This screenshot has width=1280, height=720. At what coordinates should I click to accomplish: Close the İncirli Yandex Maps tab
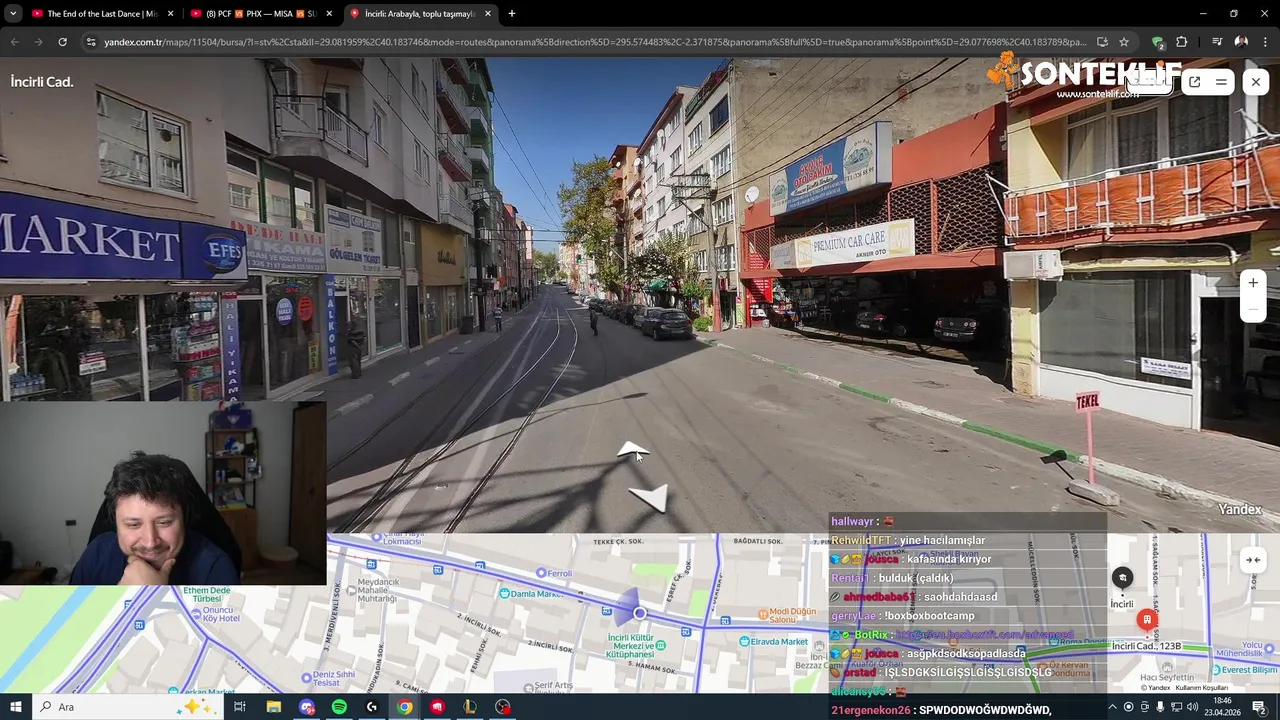coord(488,14)
